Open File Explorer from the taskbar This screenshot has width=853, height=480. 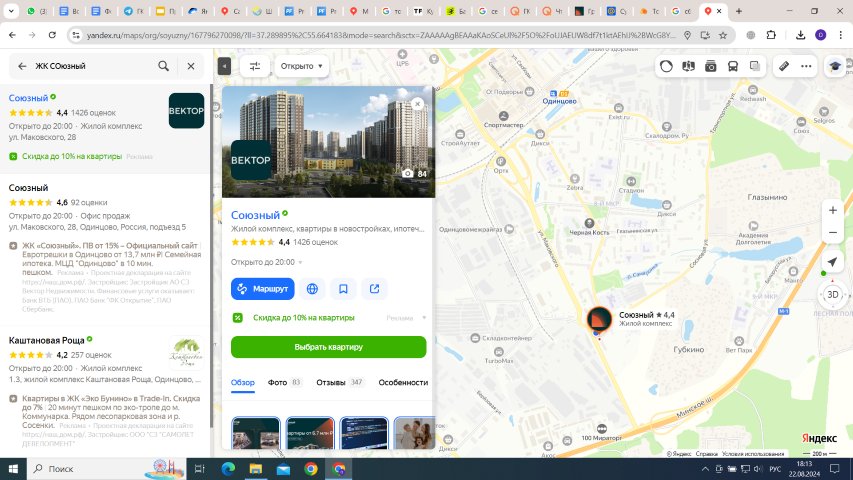pos(256,469)
